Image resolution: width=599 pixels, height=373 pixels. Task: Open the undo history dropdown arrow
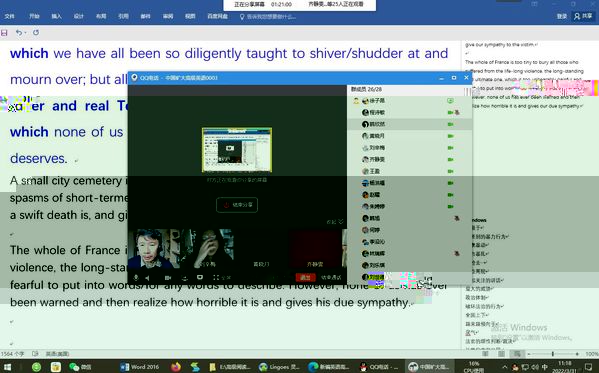coord(25,33)
